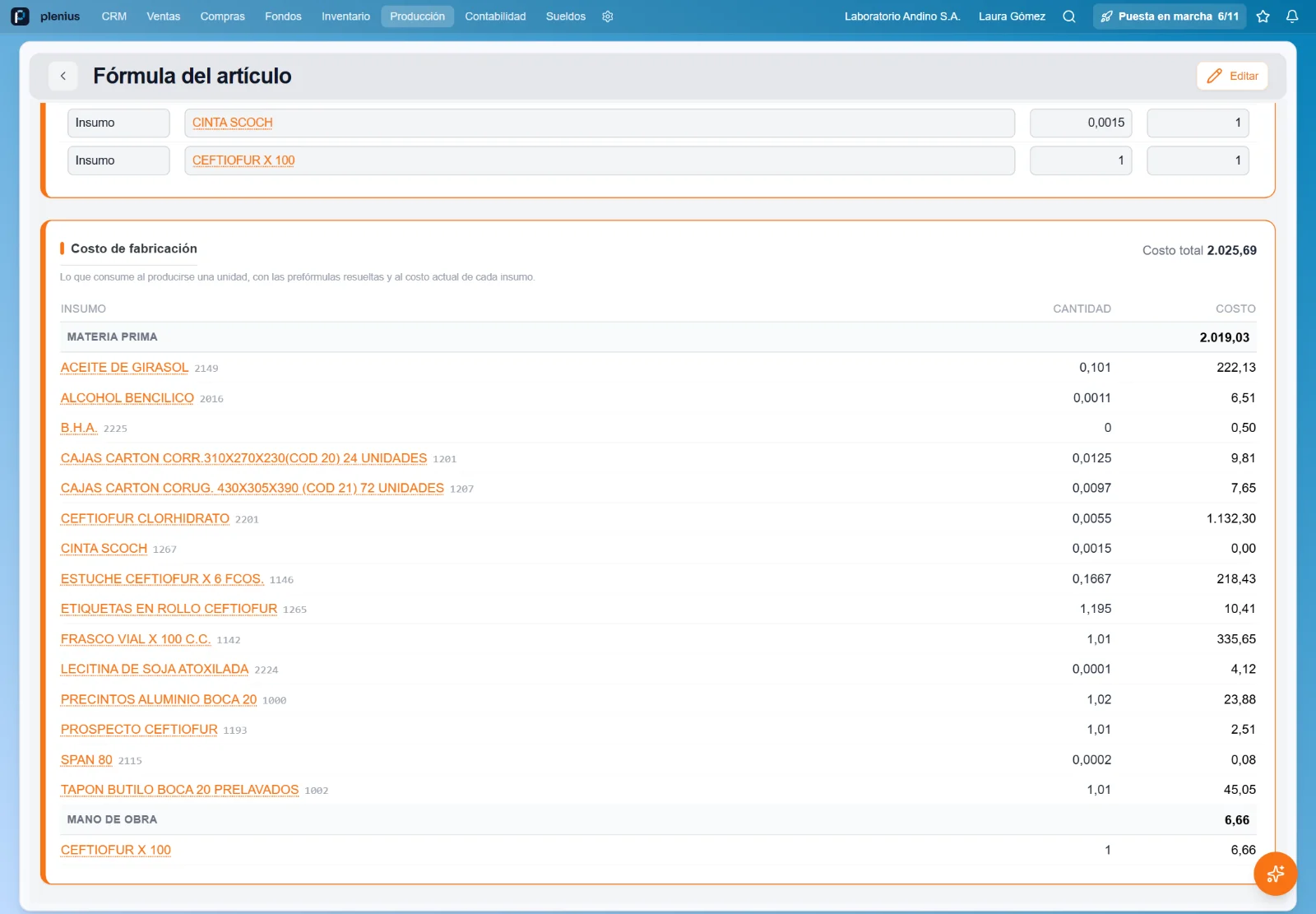Open the Contabilidad menu
Image resolution: width=1316 pixels, height=914 pixels.
(x=495, y=16)
